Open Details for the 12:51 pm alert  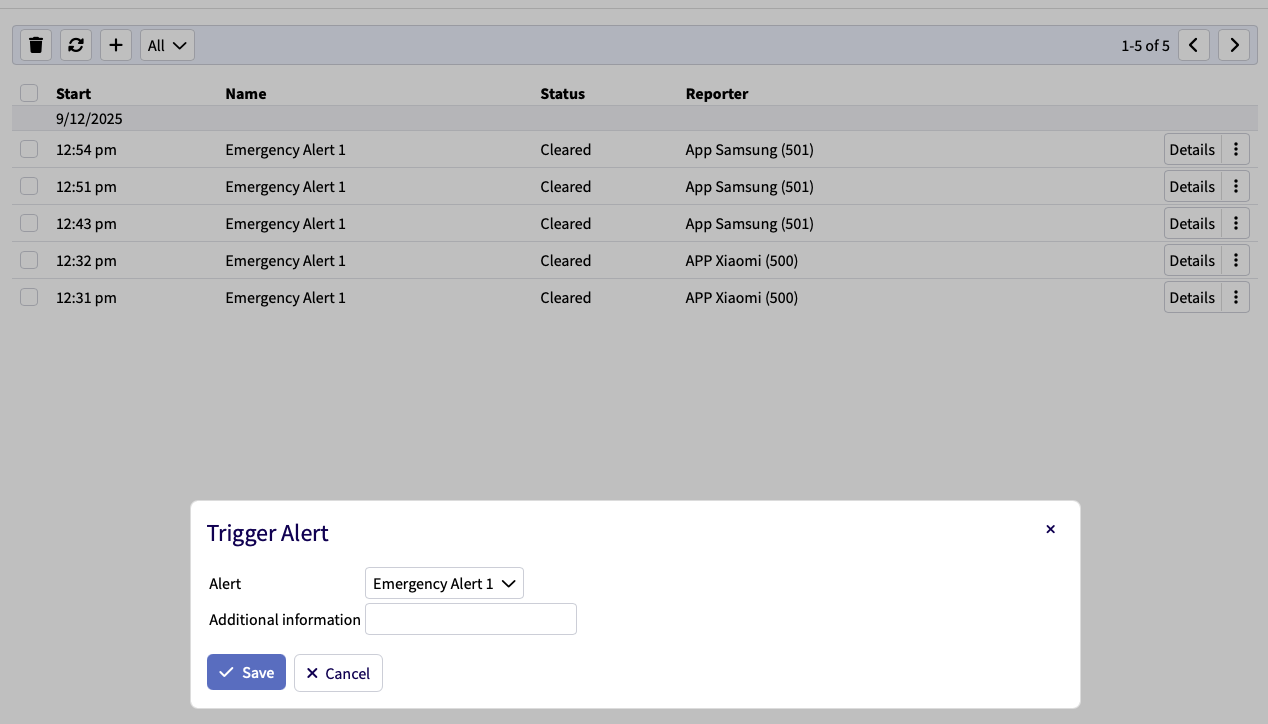1192,186
